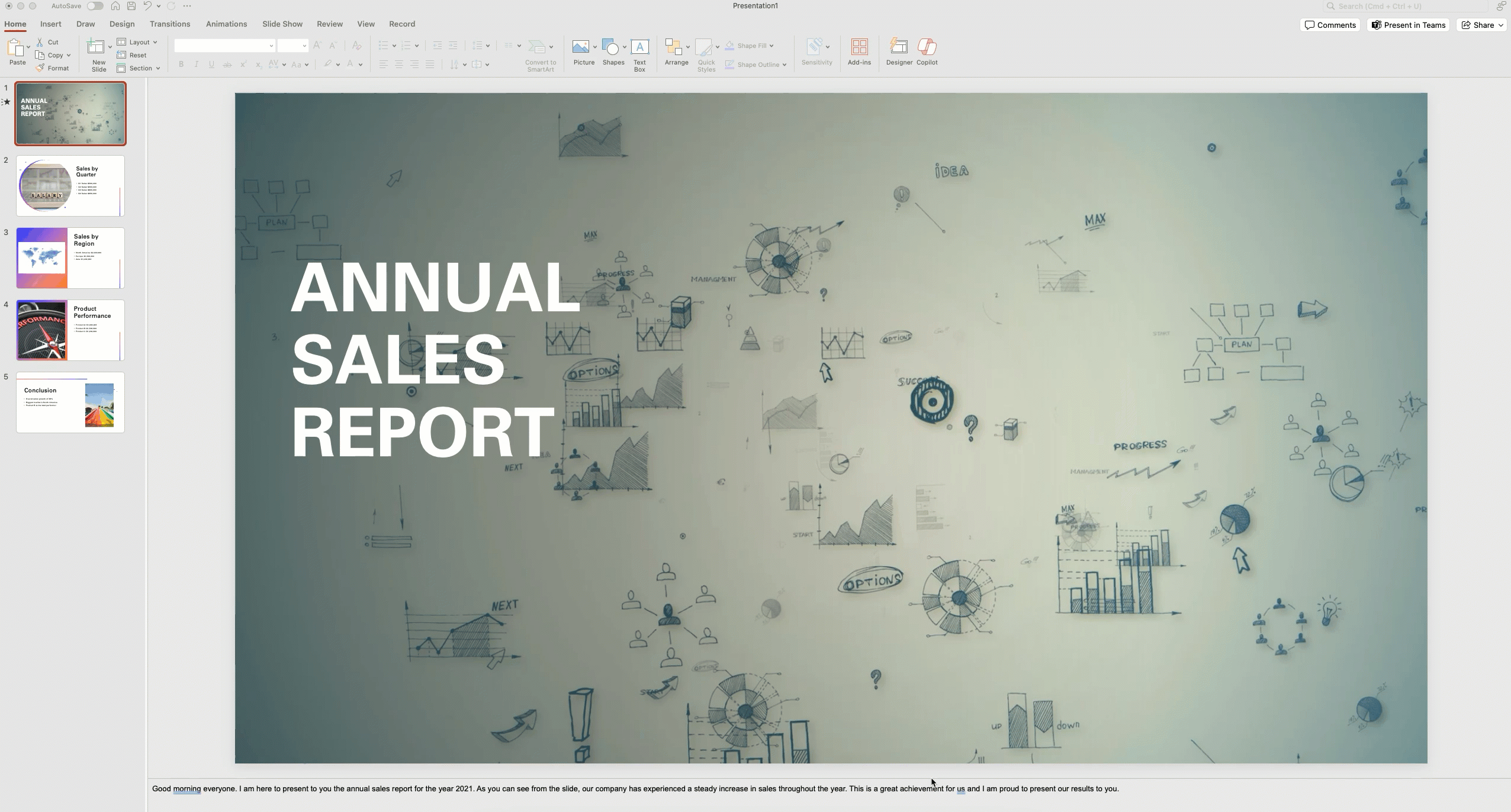Launch the Designer pane icon
Screen dimensions: 1511x812
(x=899, y=47)
